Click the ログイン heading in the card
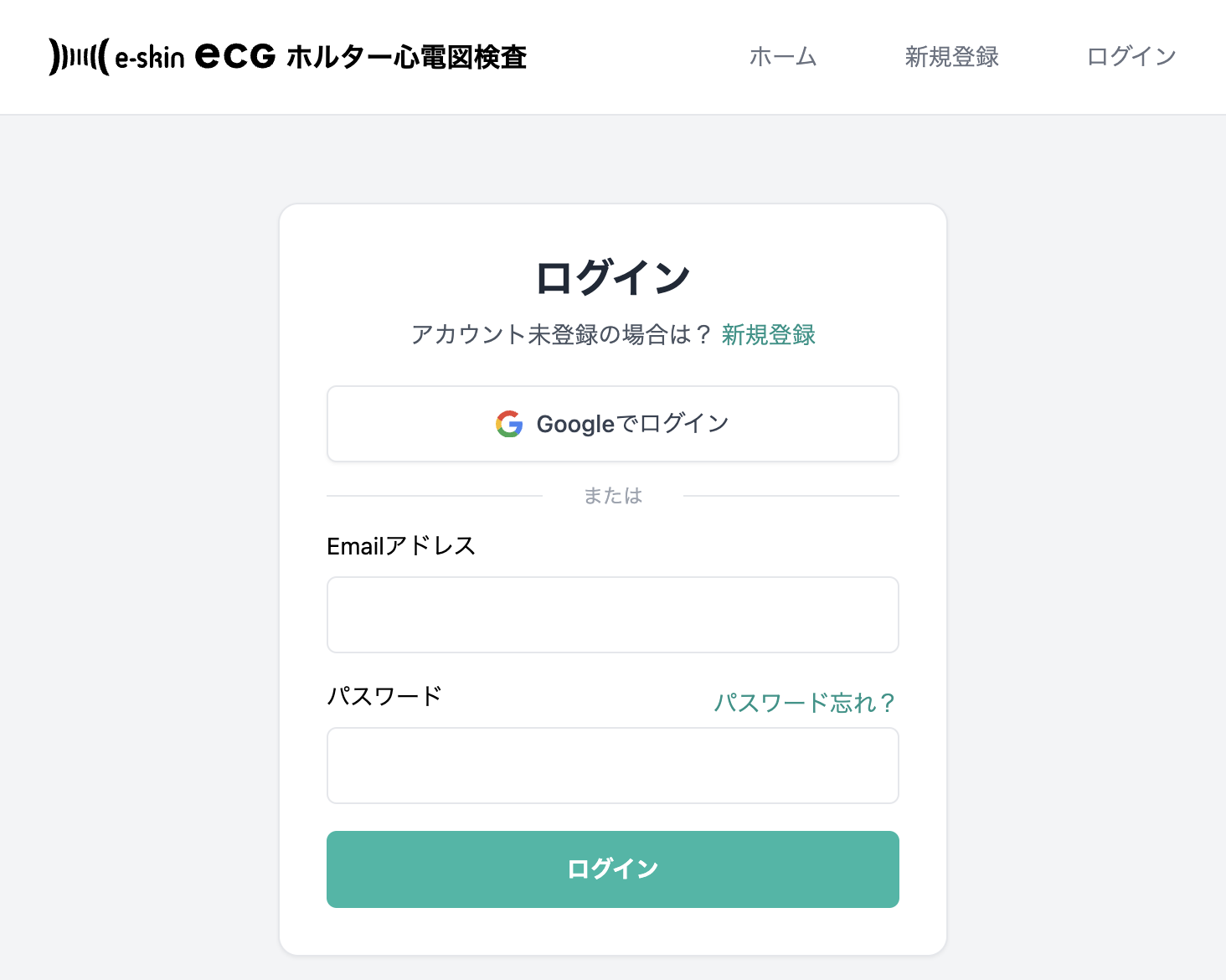 point(612,274)
